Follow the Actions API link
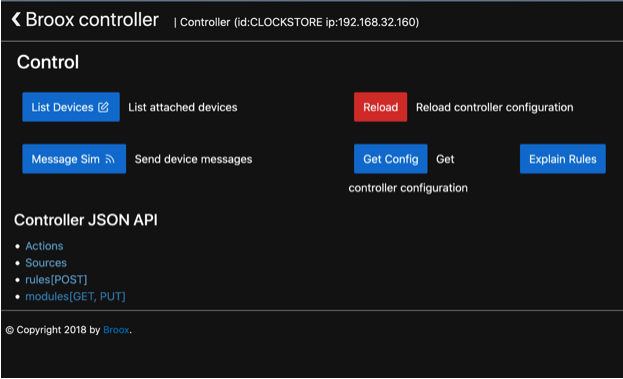623x379 pixels. coord(44,246)
